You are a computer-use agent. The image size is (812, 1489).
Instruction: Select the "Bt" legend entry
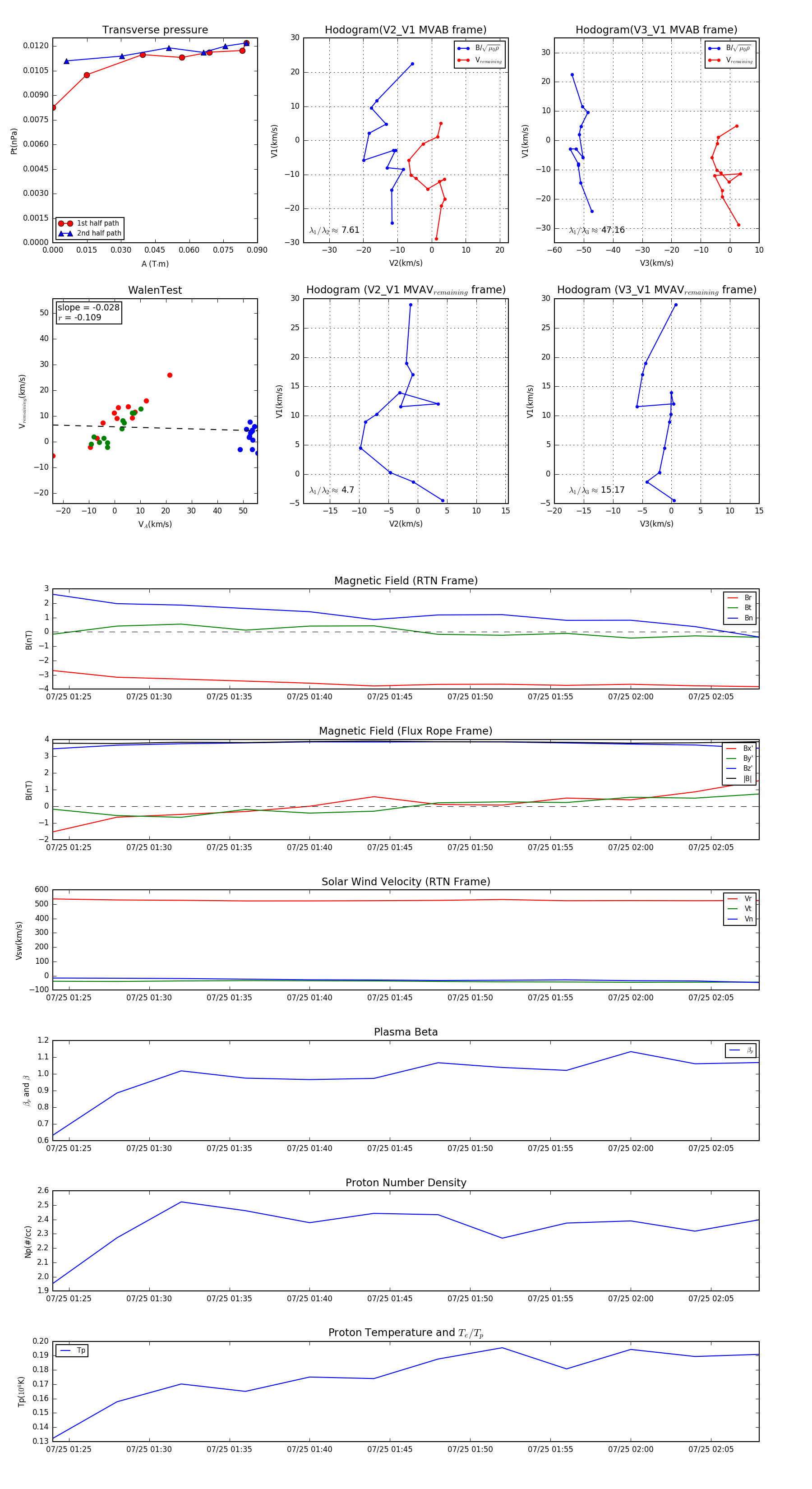pos(740,607)
